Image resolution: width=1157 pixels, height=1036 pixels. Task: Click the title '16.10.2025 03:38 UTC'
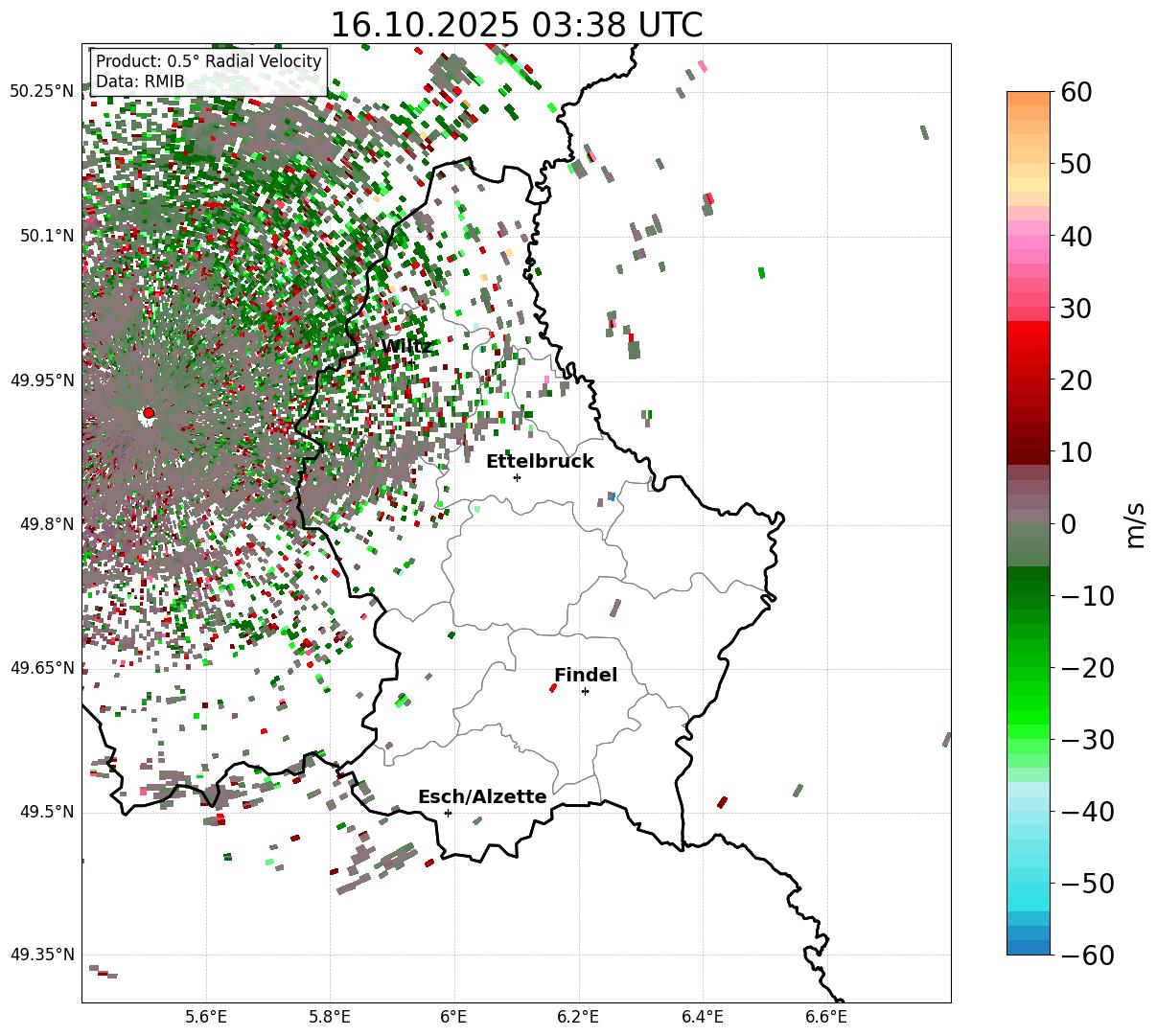516,25
